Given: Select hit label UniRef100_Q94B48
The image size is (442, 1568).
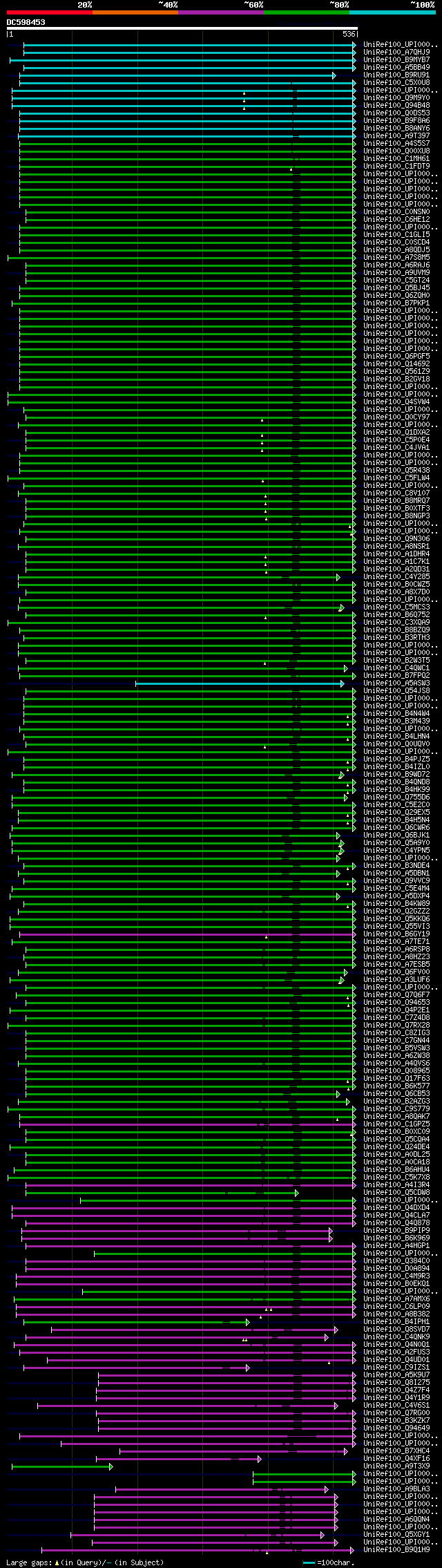Looking at the screenshot, I should 396,106.
